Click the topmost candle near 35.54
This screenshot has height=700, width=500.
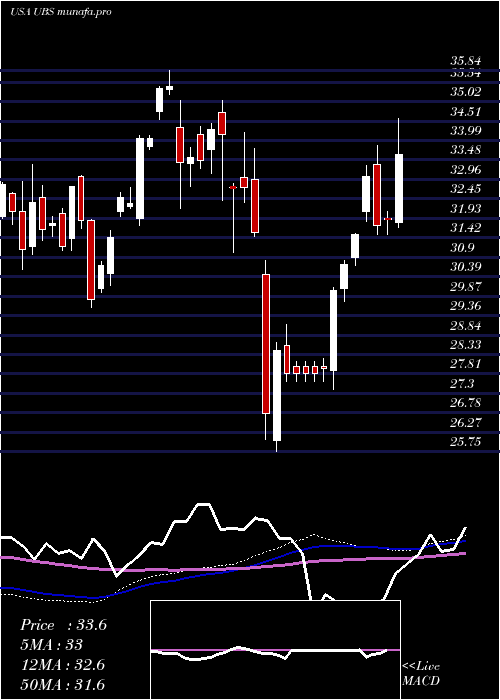click(x=169, y=88)
